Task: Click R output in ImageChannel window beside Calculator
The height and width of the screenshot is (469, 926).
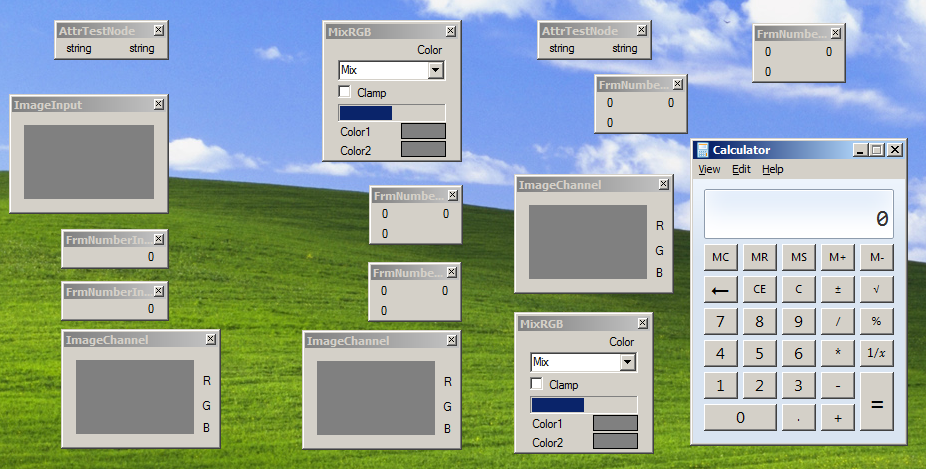Action: pos(660,226)
